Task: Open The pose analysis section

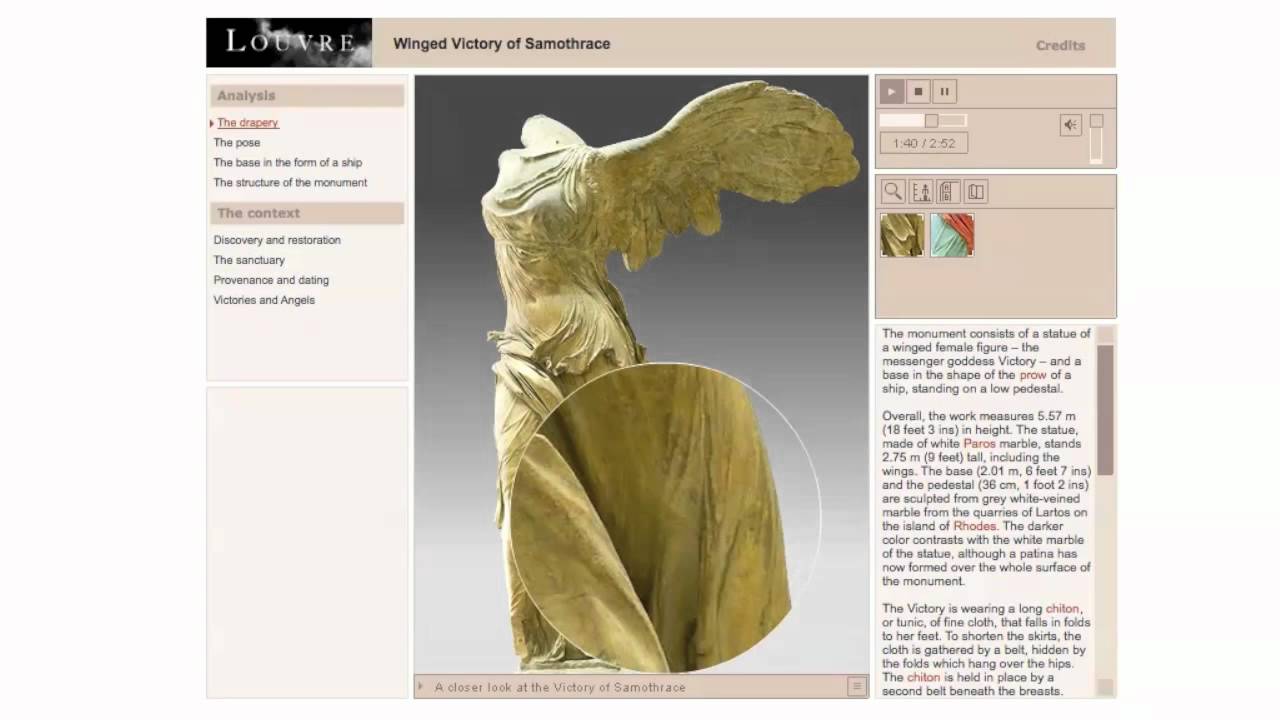Action: [x=237, y=143]
